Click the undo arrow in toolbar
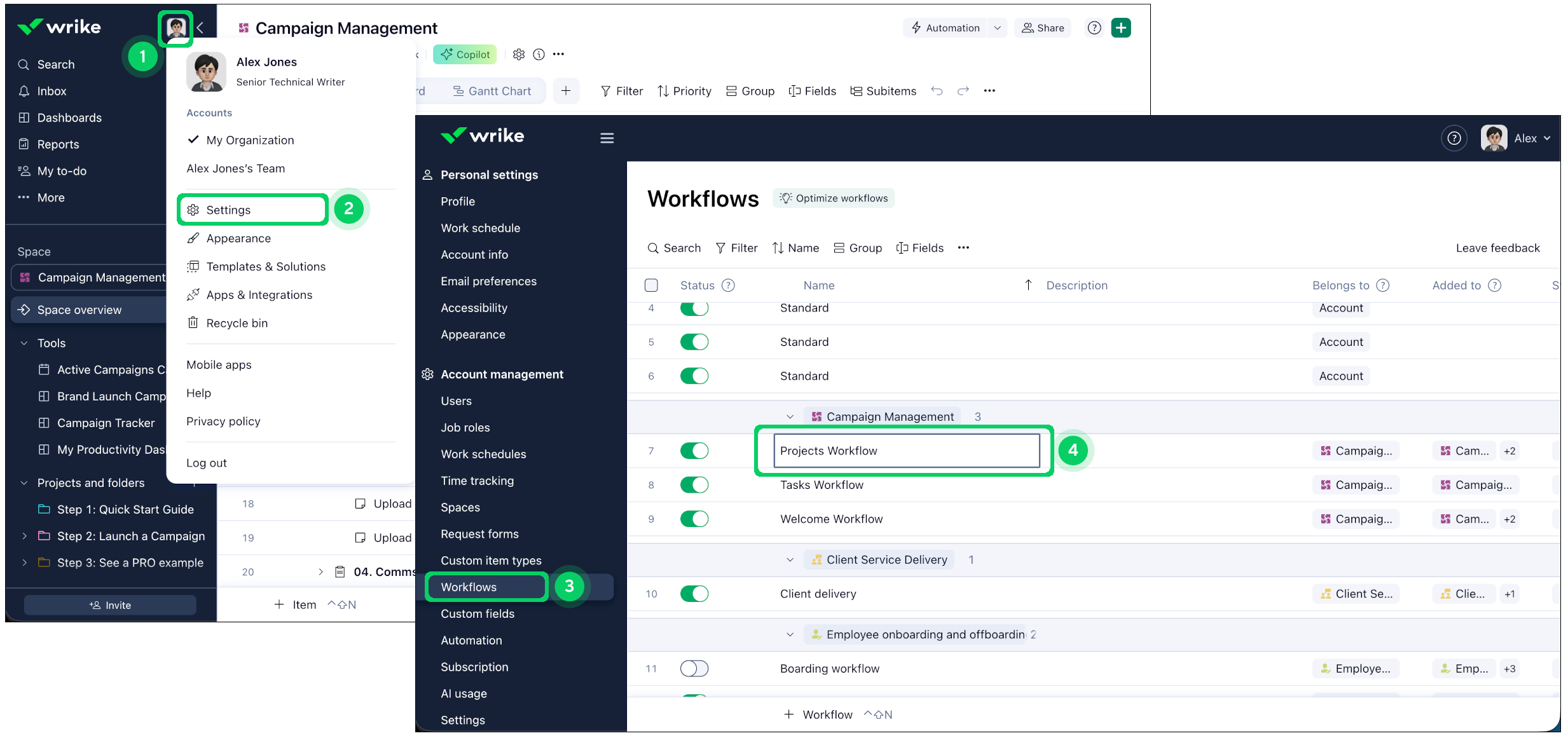The image size is (1568, 738). (937, 91)
